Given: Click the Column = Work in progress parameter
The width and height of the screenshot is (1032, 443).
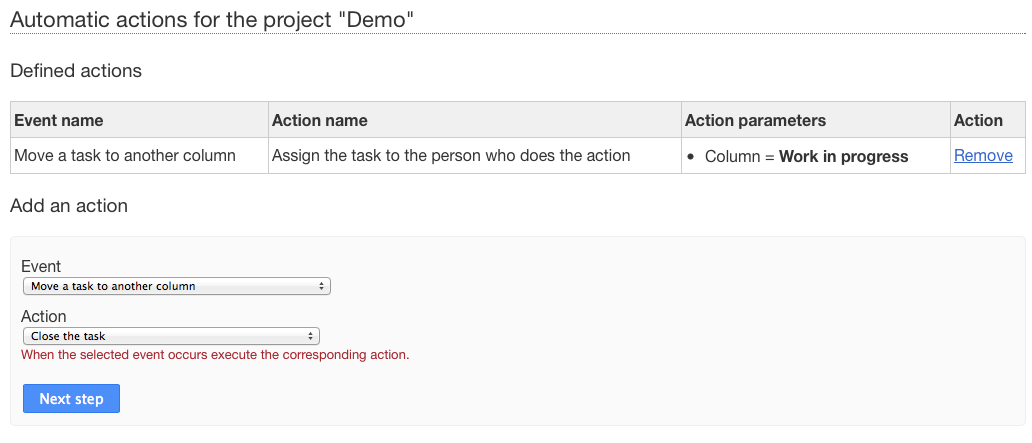Looking at the screenshot, I should (806, 157).
